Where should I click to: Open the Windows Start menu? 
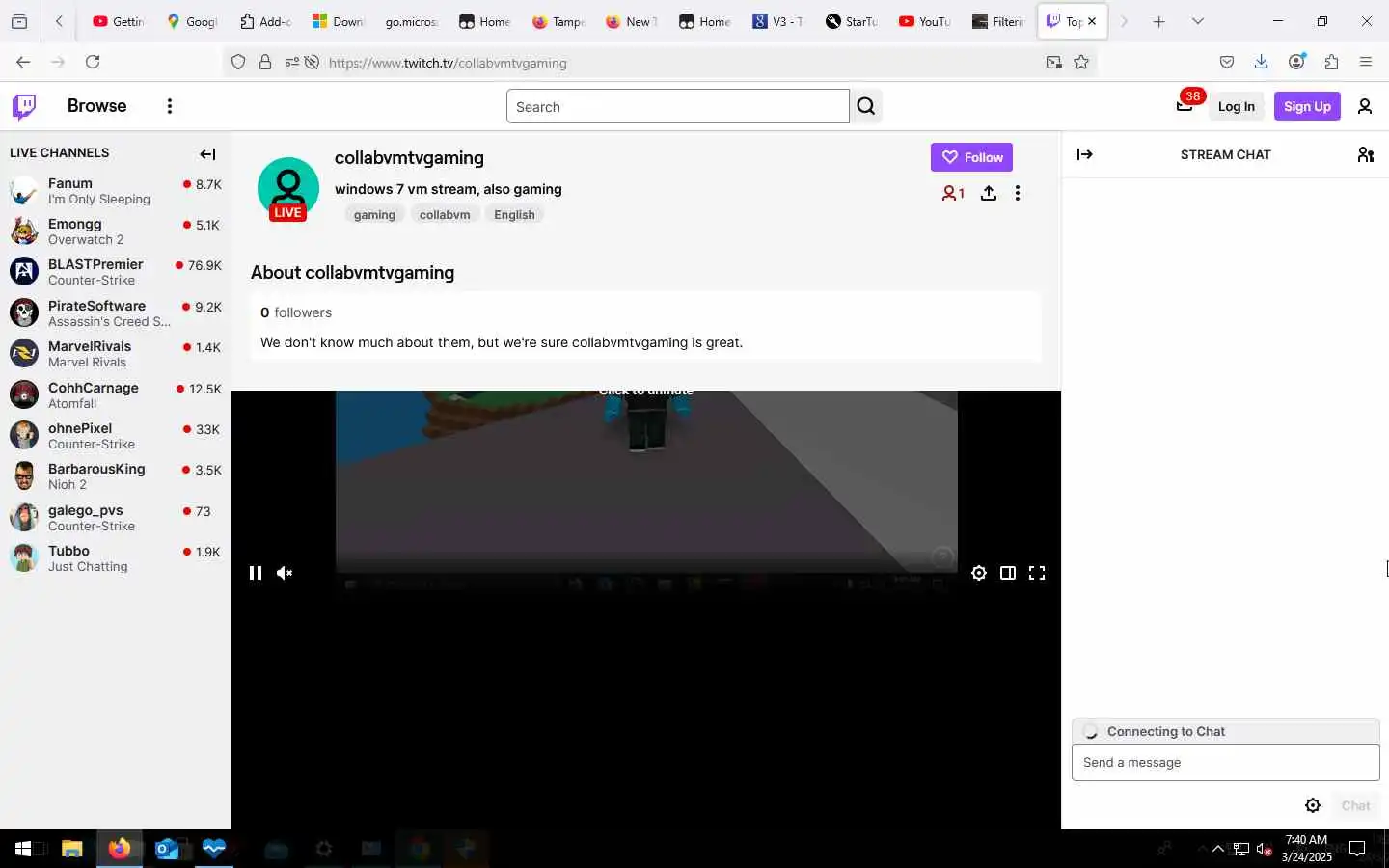click(23, 849)
